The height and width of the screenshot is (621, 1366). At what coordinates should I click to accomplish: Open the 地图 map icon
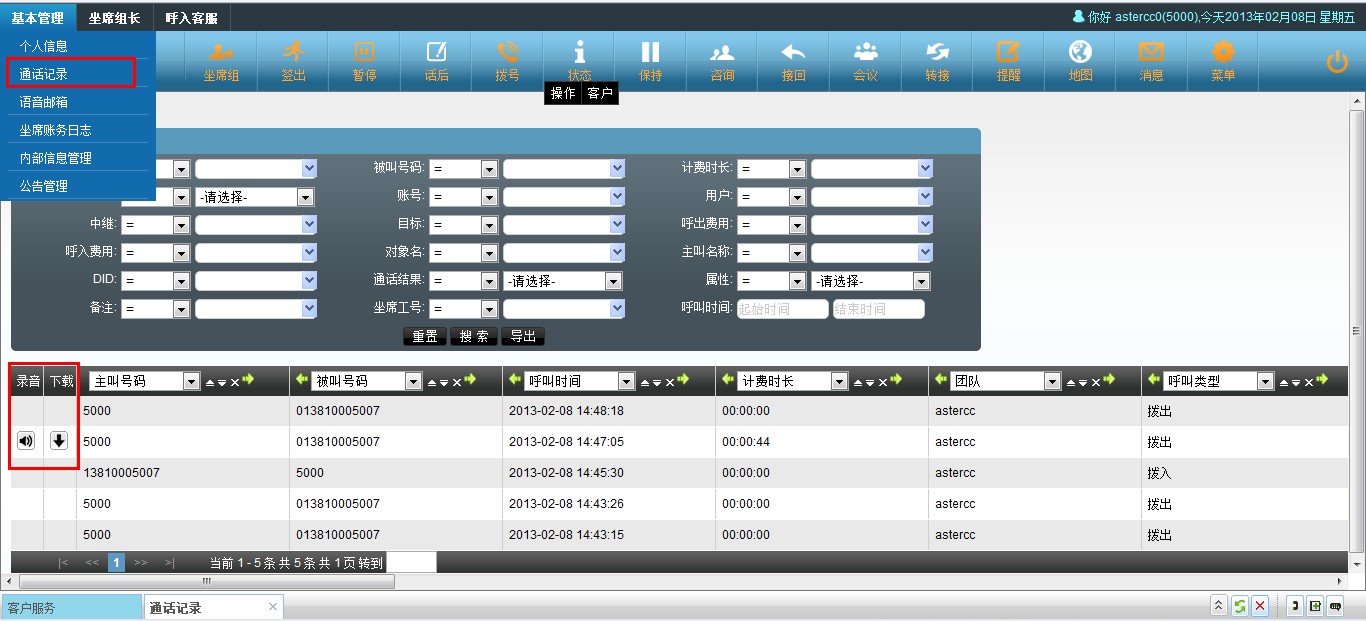[1080, 61]
